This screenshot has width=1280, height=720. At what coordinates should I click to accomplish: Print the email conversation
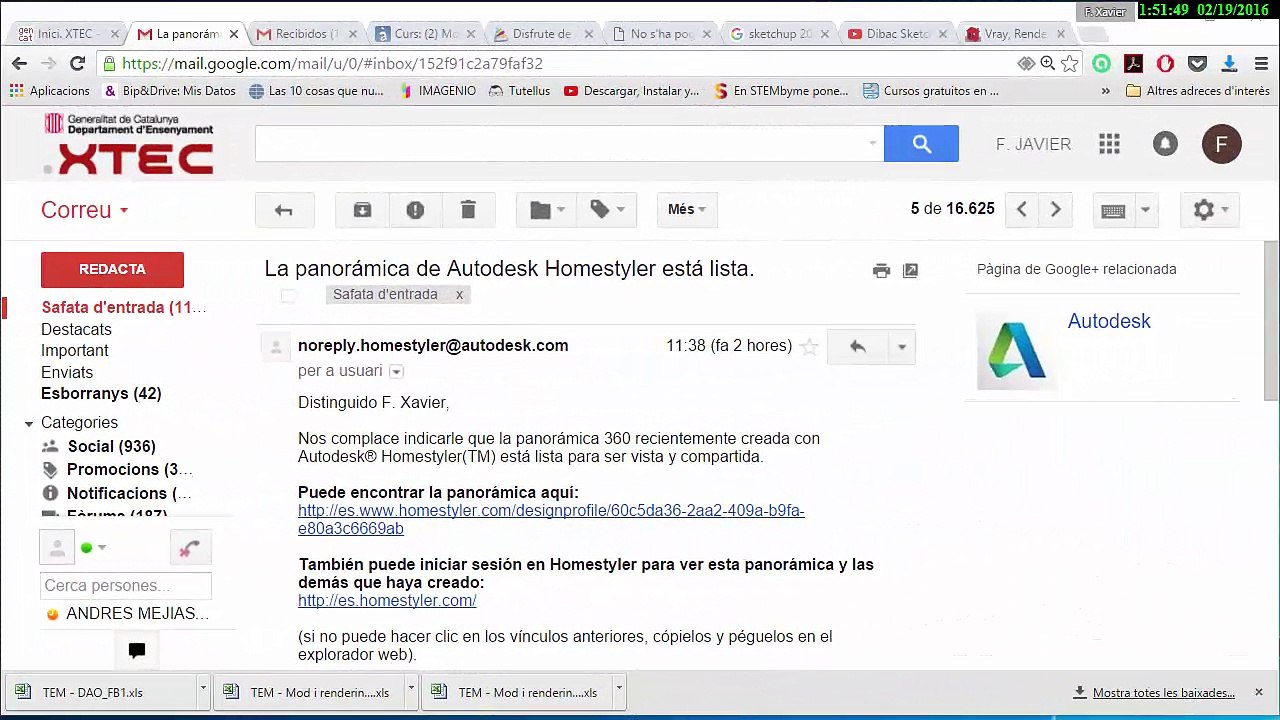pos(881,270)
